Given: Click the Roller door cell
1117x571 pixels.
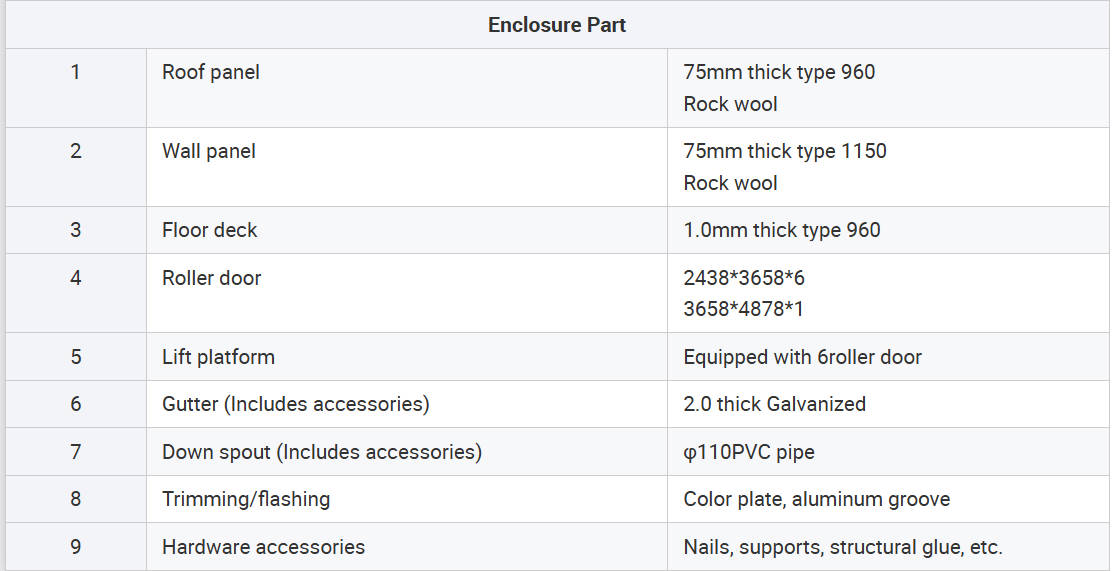Looking at the screenshot, I should click(212, 278).
